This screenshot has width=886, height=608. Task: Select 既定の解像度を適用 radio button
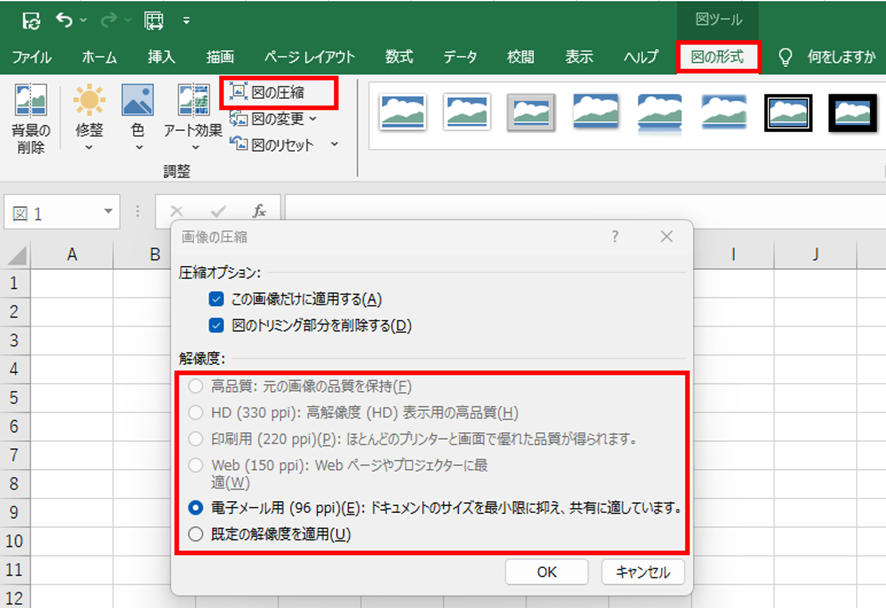pos(195,534)
